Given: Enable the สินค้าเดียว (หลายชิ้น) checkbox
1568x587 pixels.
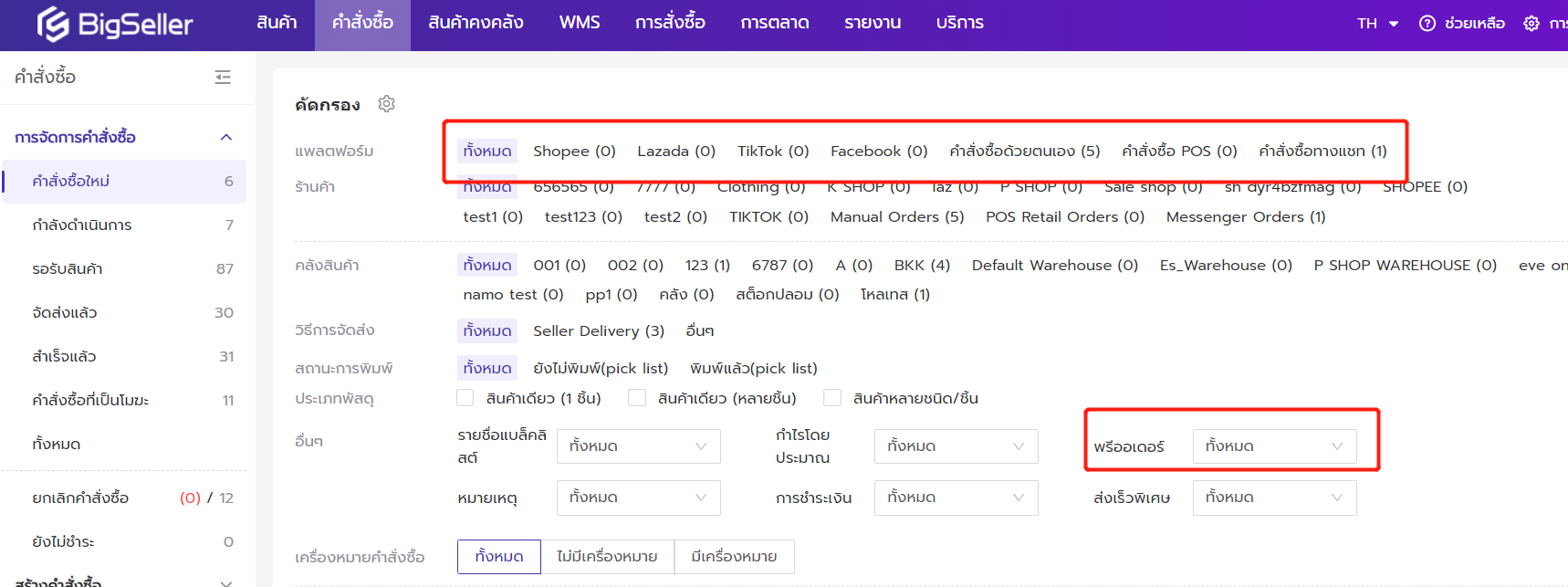Looking at the screenshot, I should point(637,398).
